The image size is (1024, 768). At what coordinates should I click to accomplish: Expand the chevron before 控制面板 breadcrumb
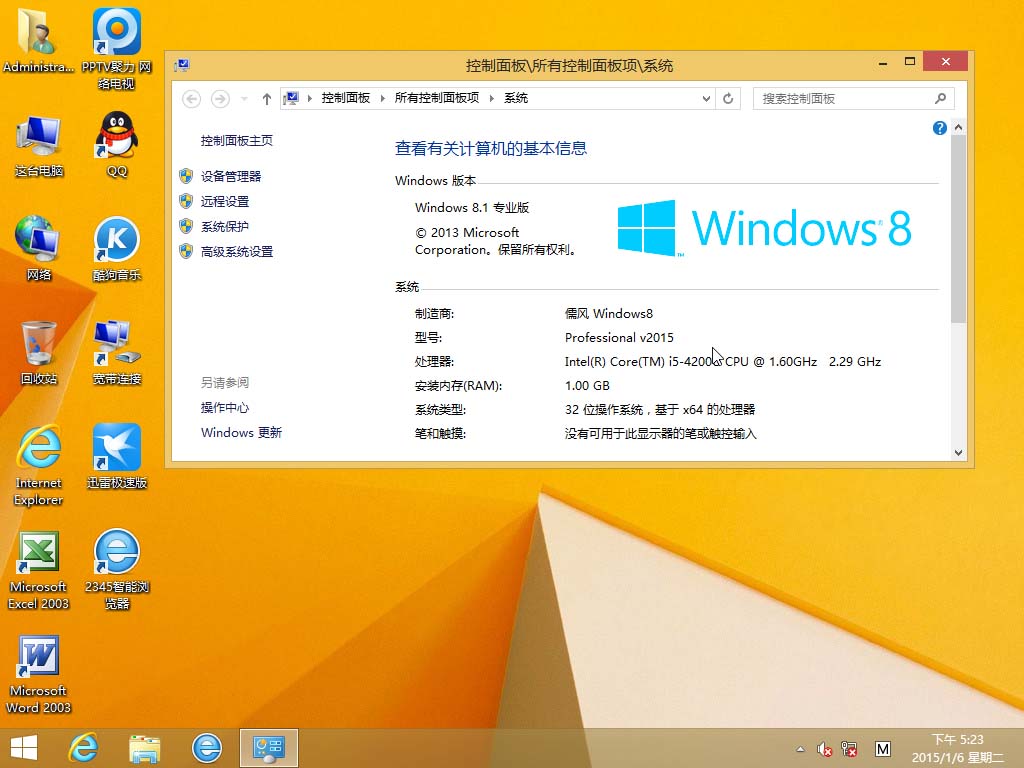pyautogui.click(x=310, y=99)
